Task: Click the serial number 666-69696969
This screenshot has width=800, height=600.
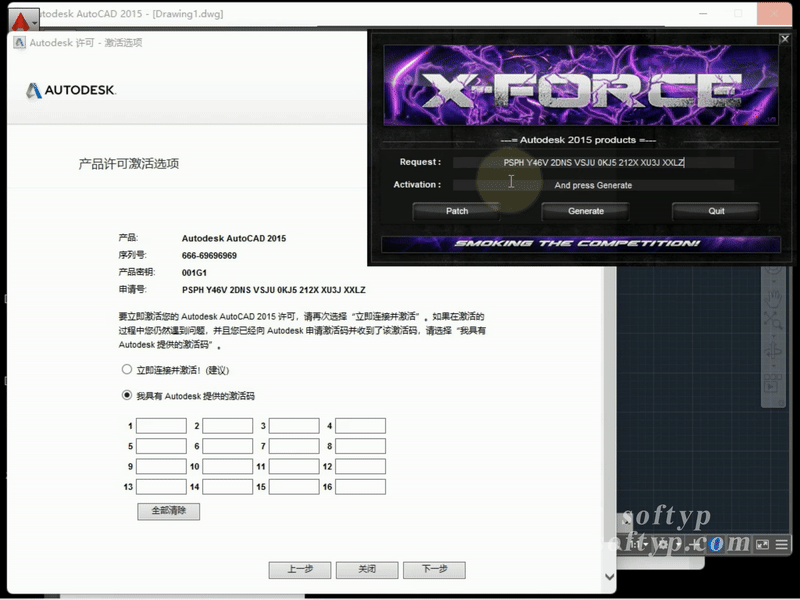Action: pos(209,256)
